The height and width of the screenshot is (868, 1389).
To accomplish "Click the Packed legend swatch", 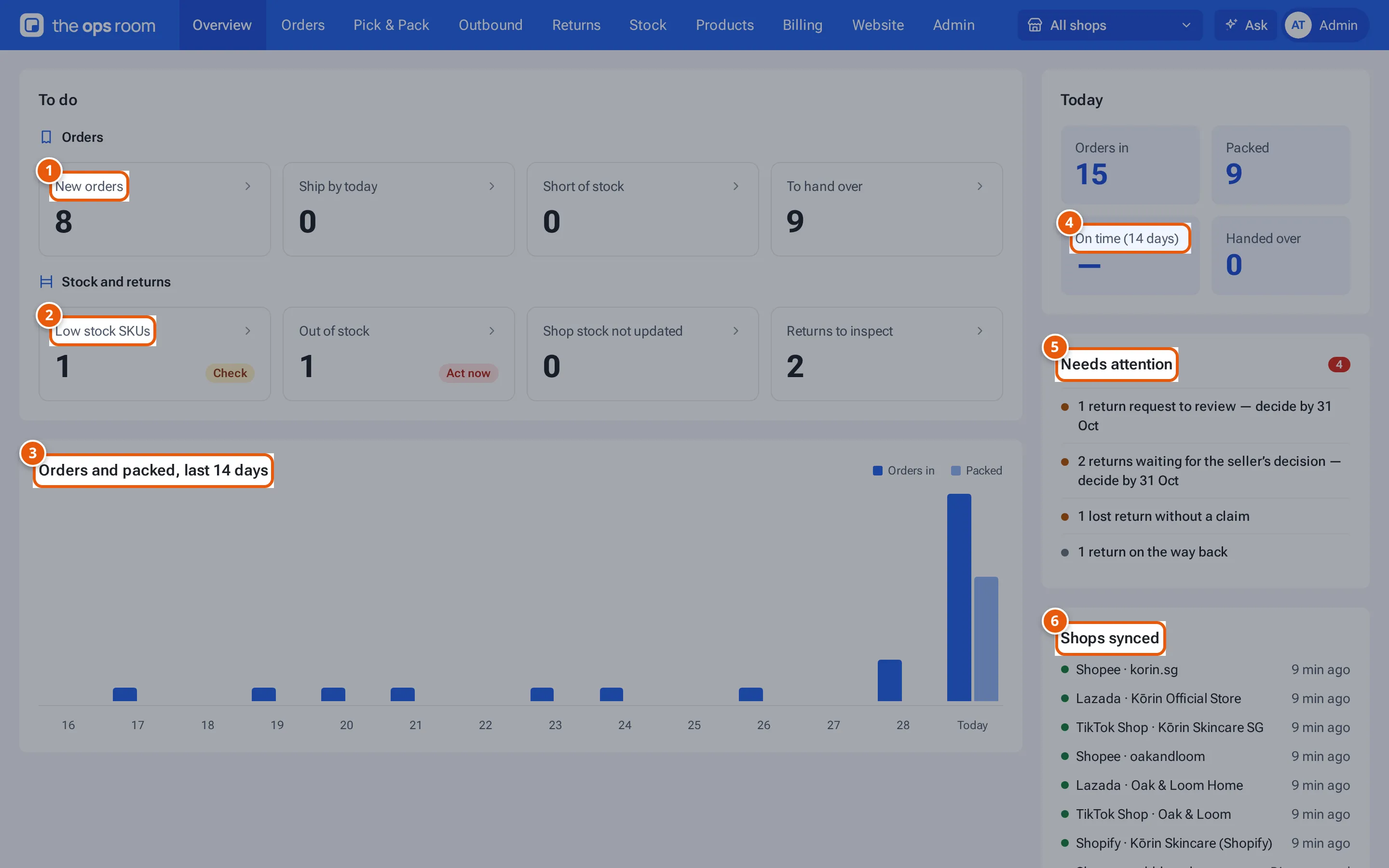I will [955, 471].
